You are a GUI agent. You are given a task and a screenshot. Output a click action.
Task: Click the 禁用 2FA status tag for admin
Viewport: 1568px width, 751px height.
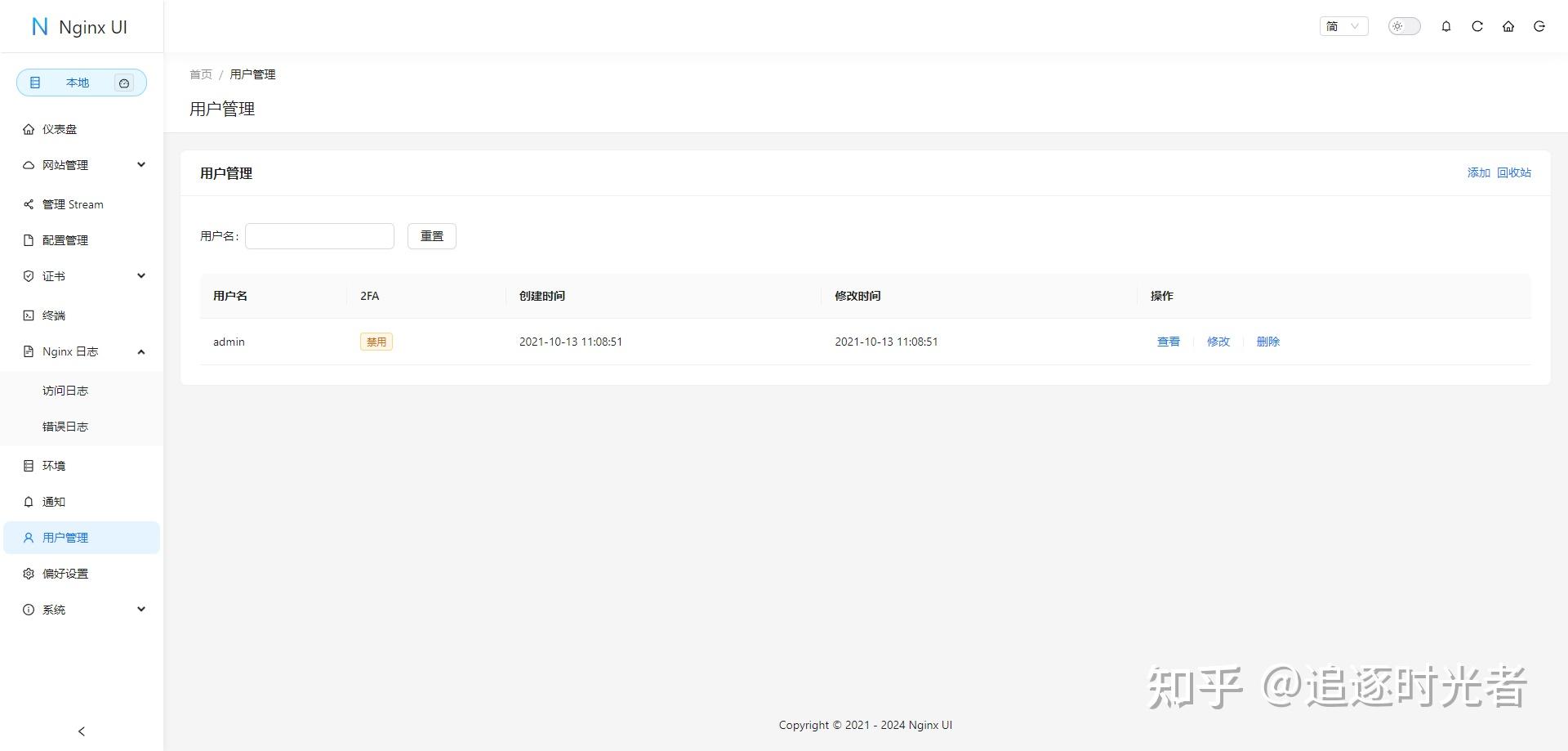376,341
